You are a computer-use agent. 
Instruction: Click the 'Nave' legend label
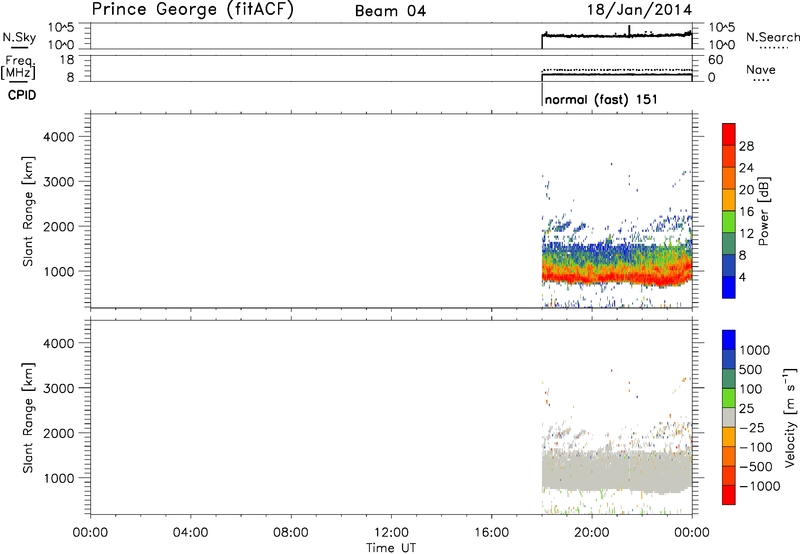[x=761, y=70]
